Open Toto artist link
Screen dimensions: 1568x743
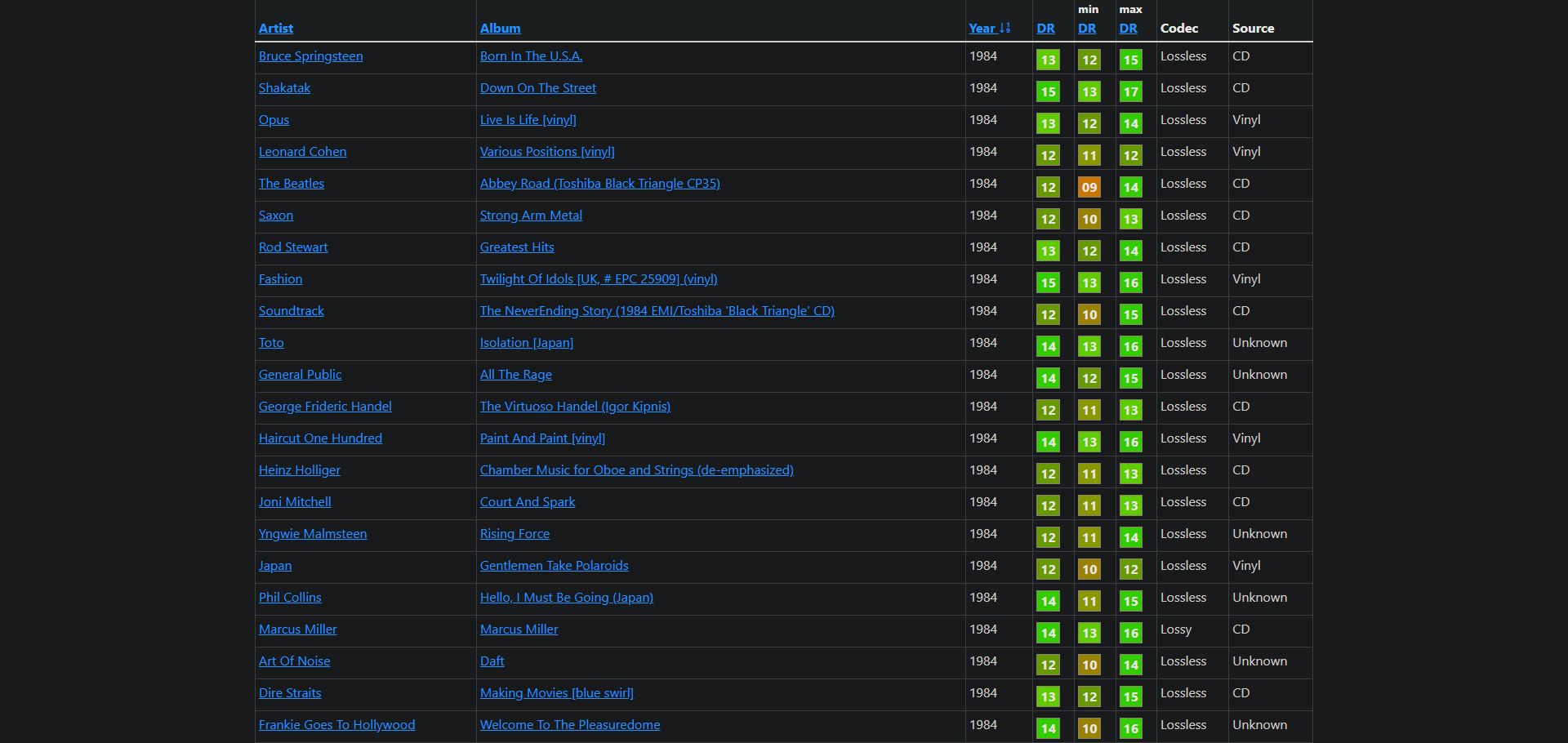click(271, 343)
